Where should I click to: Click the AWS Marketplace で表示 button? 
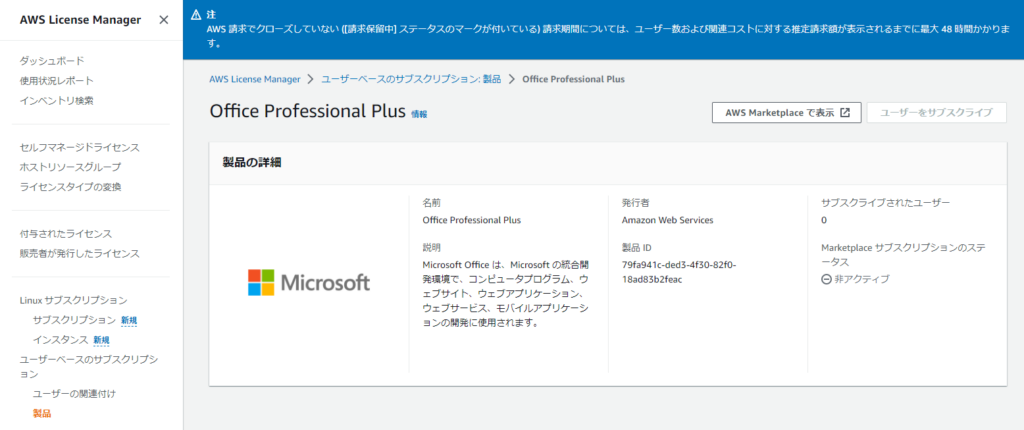tap(787, 112)
